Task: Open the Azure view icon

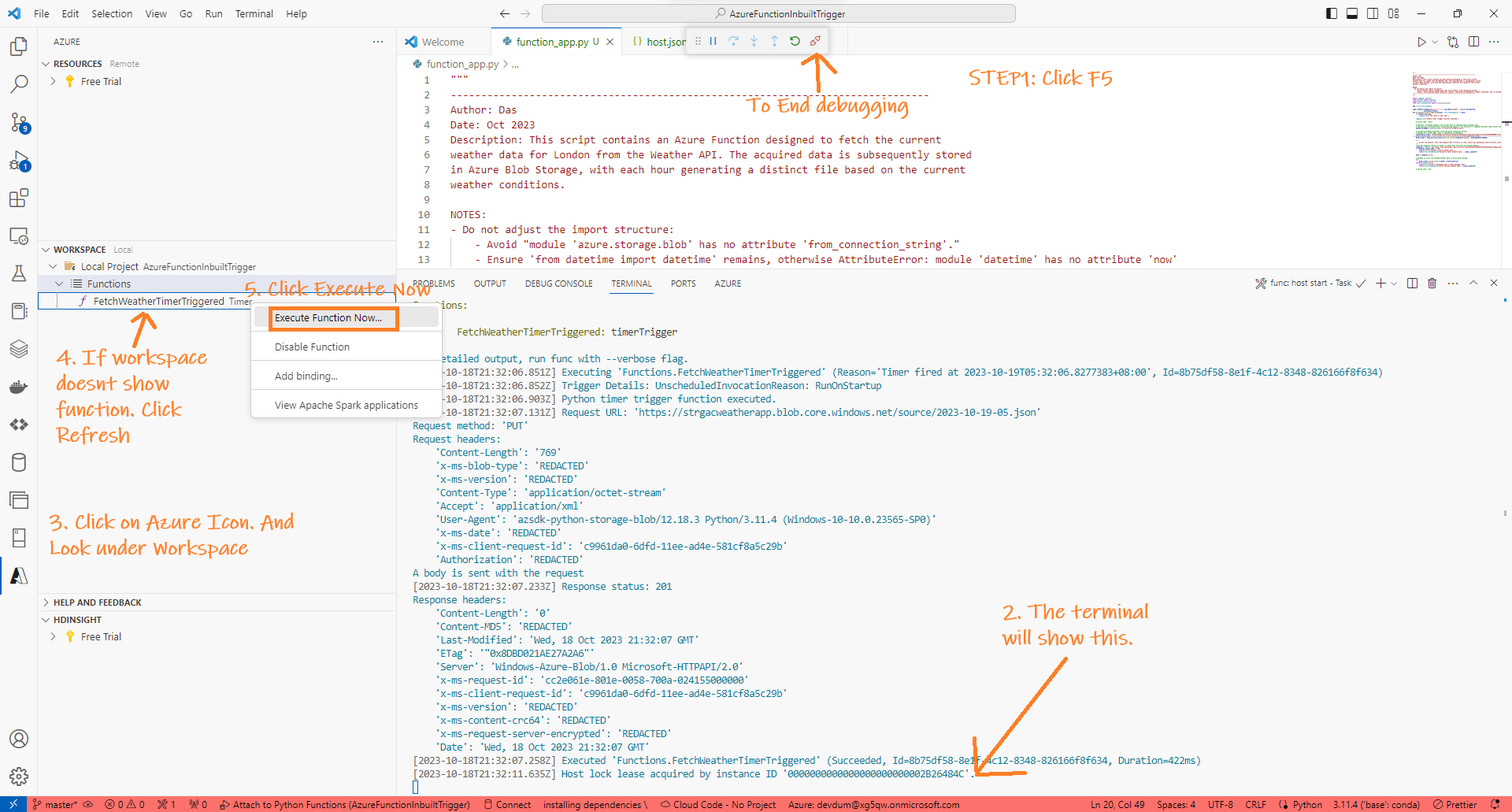Action: (x=19, y=576)
